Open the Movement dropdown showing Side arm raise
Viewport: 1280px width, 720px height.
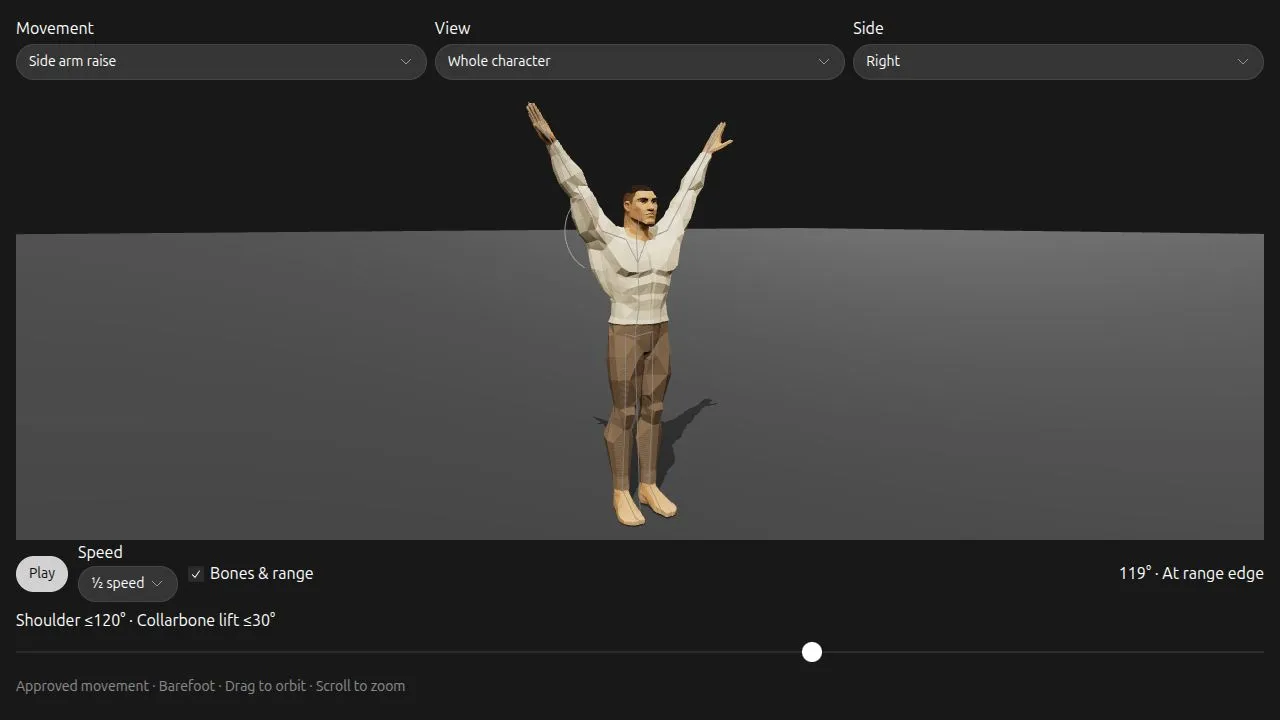click(221, 61)
